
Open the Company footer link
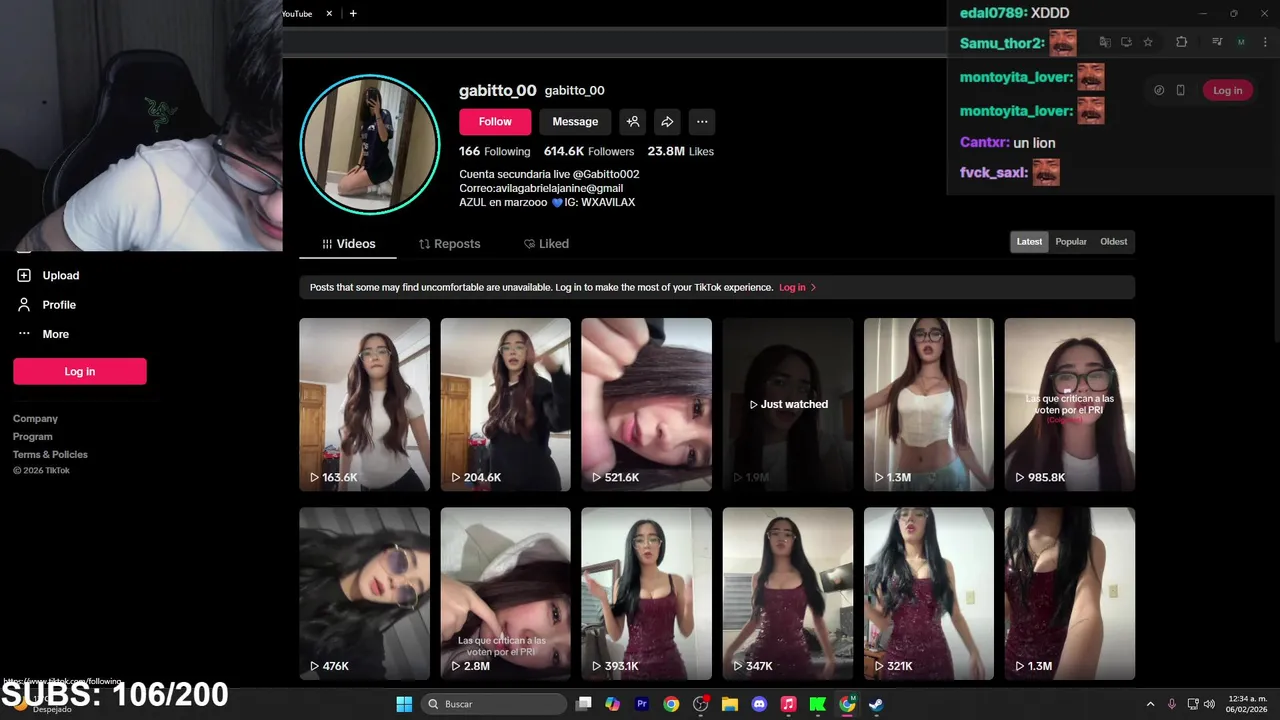[35, 419]
